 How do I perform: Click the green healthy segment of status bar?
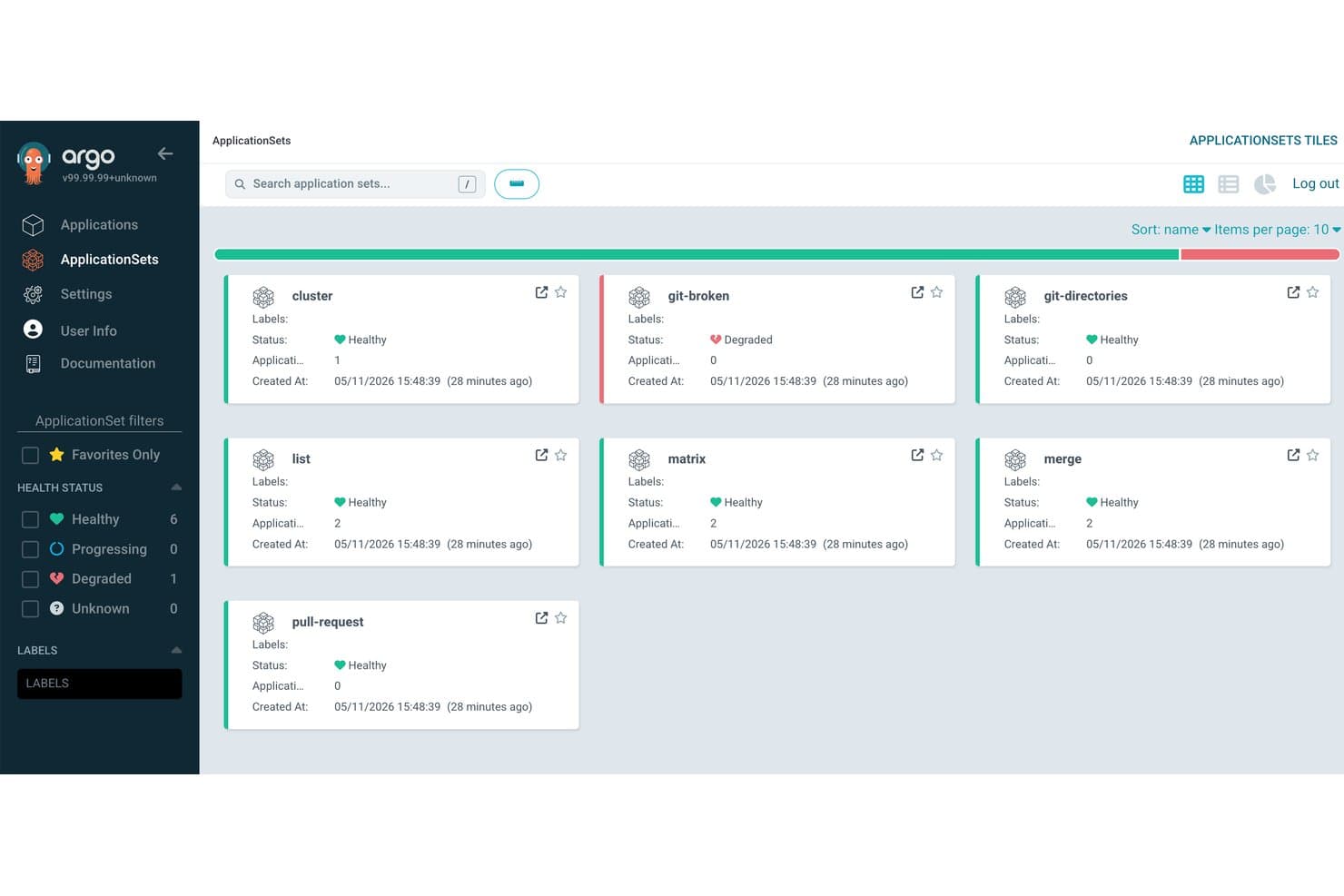pyautogui.click(x=697, y=255)
